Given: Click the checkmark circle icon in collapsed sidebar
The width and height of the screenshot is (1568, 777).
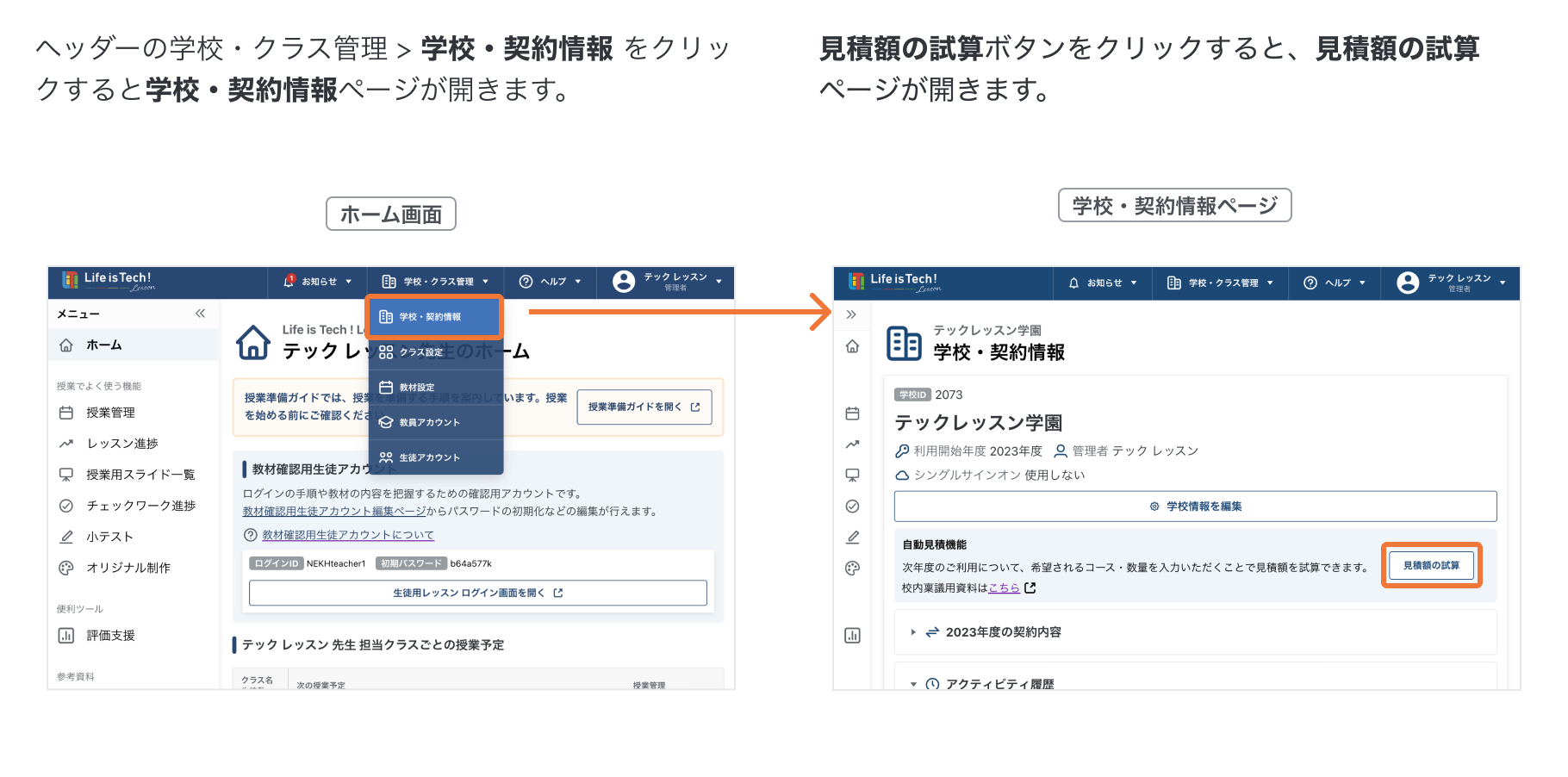Looking at the screenshot, I should click(852, 507).
